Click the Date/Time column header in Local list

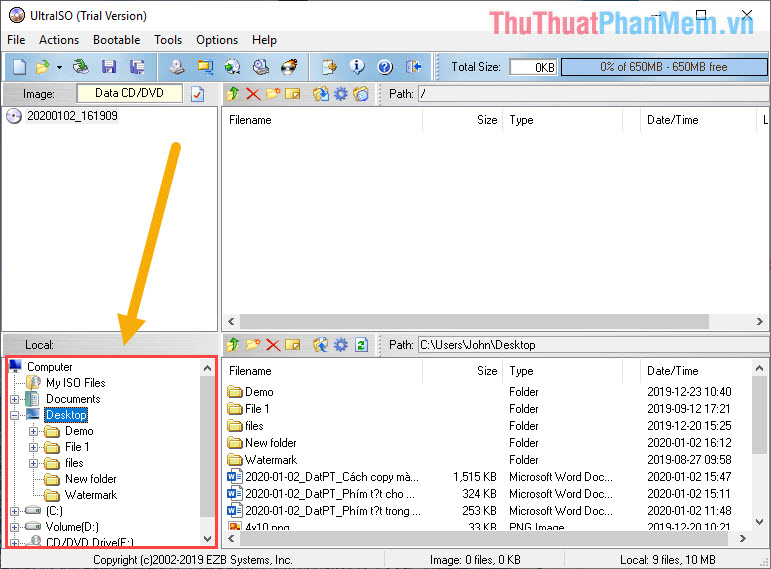tap(696, 371)
